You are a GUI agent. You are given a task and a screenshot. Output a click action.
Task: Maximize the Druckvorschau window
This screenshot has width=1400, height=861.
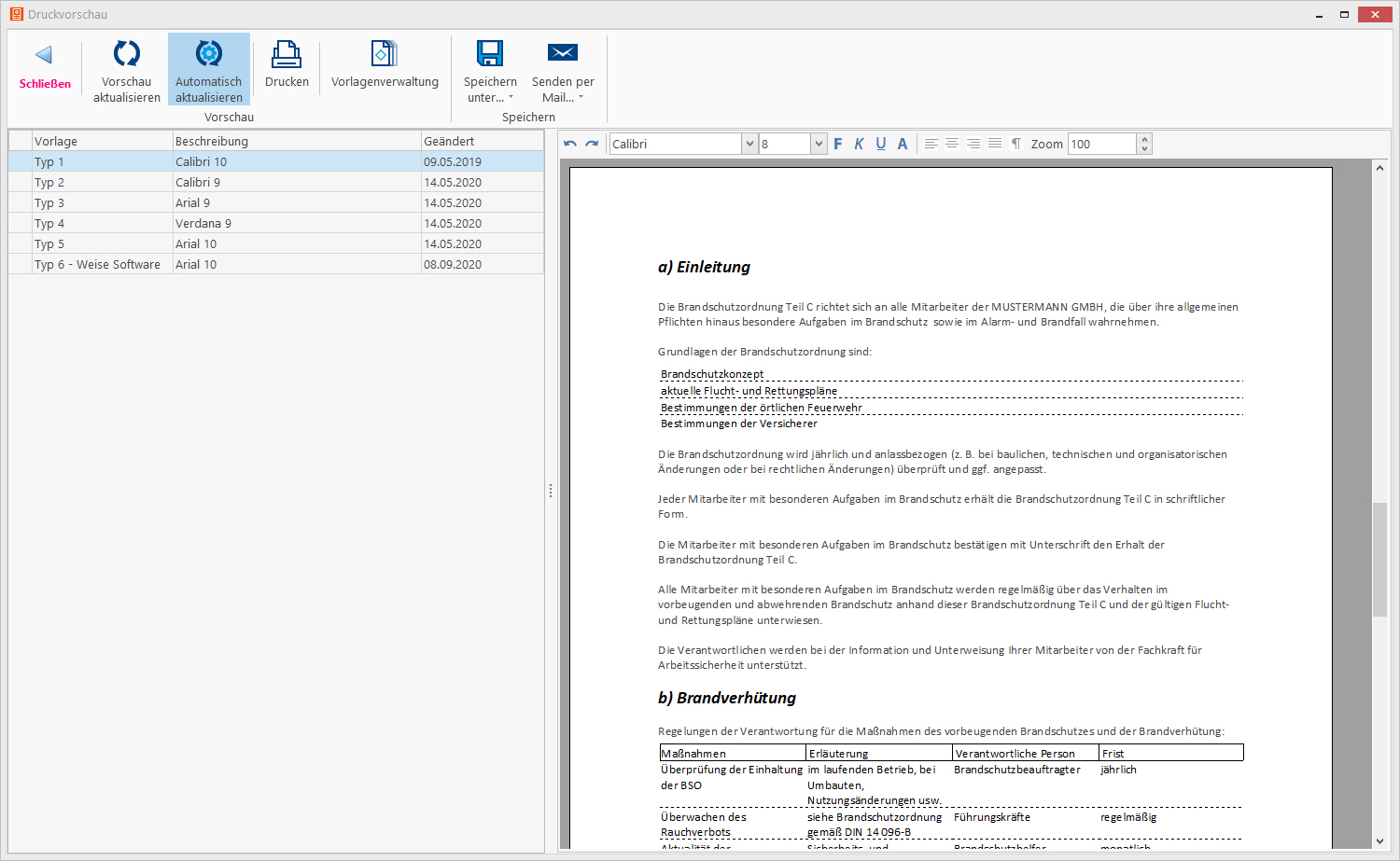[x=1344, y=14]
